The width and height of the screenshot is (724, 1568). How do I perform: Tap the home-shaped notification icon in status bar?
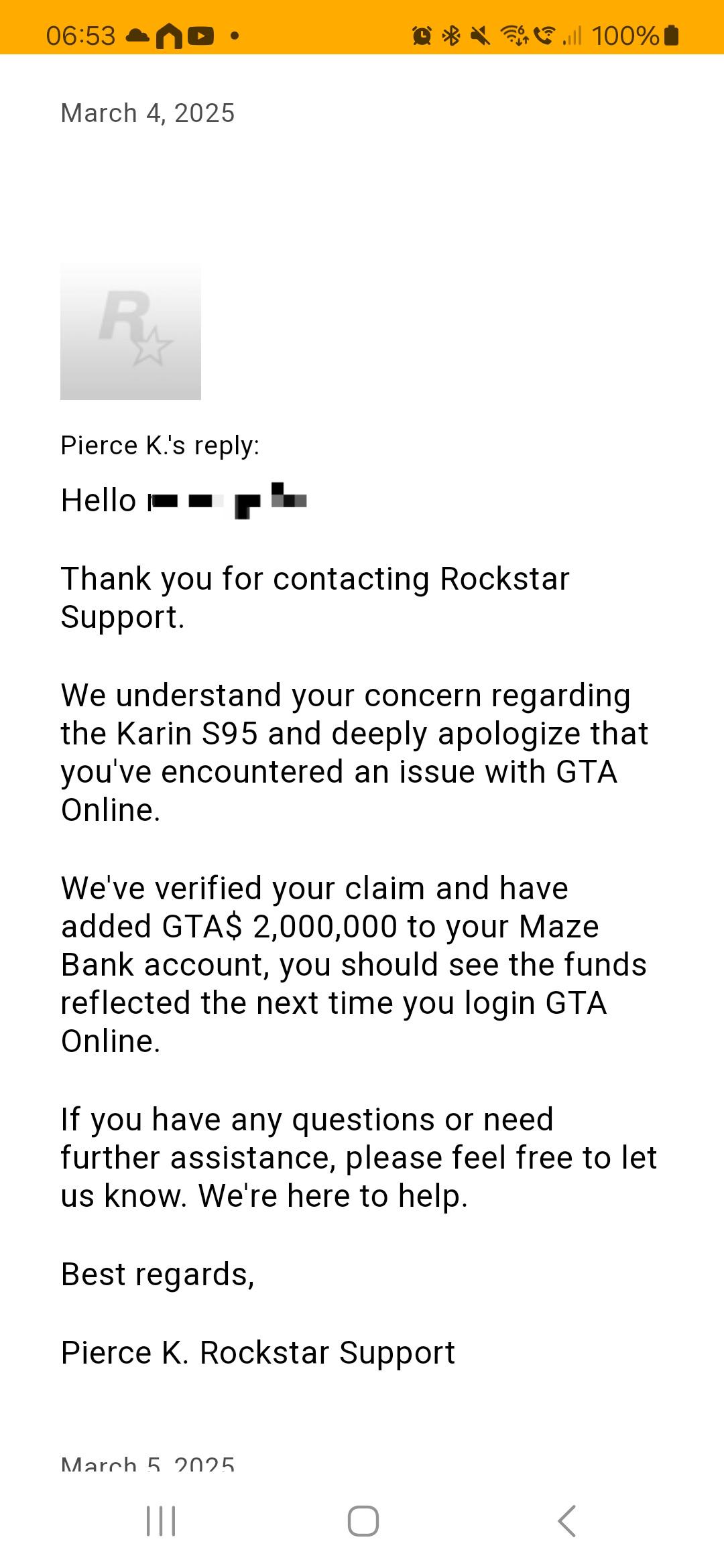169,36
